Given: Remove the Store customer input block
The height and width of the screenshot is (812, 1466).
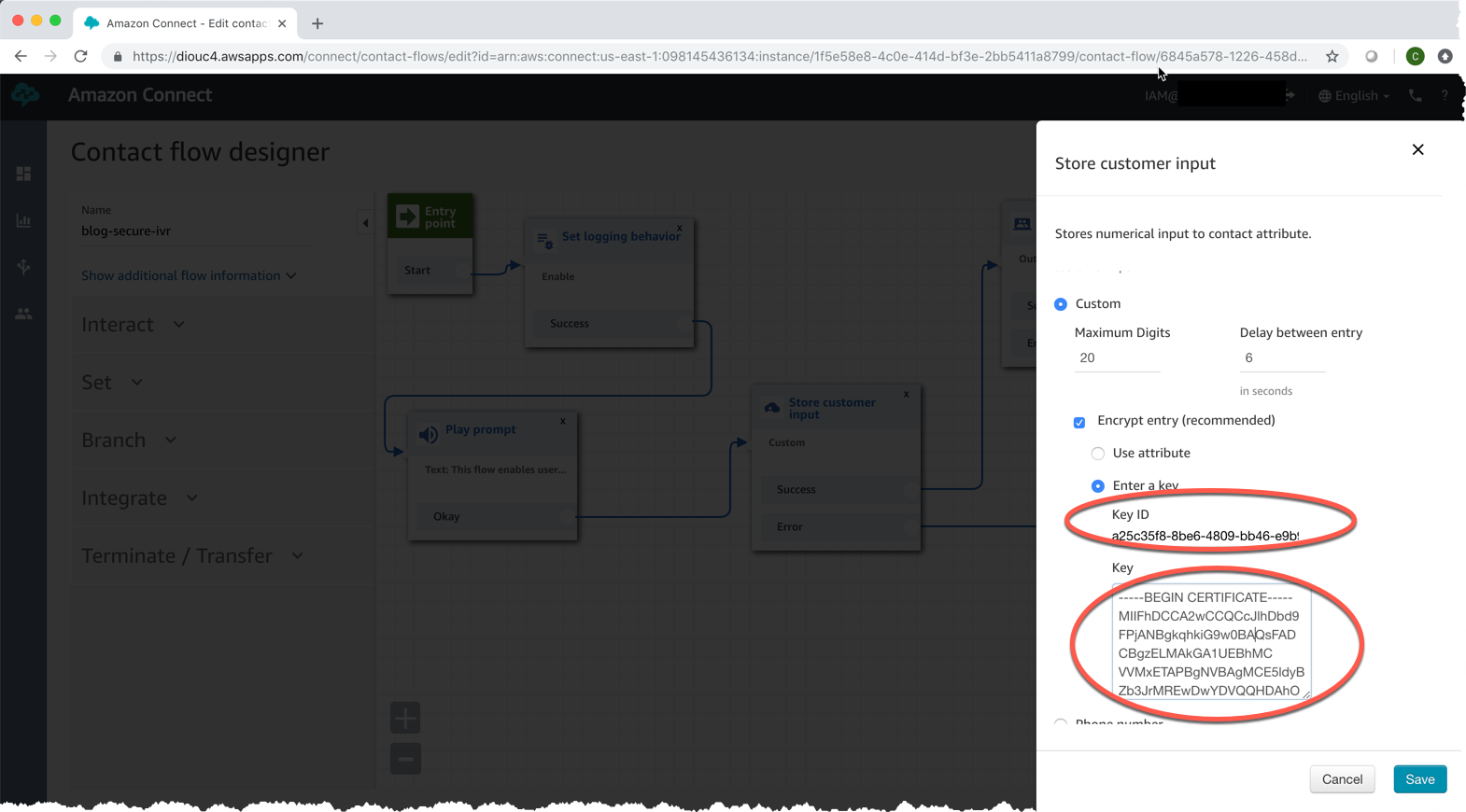Looking at the screenshot, I should pyautogui.click(x=907, y=394).
